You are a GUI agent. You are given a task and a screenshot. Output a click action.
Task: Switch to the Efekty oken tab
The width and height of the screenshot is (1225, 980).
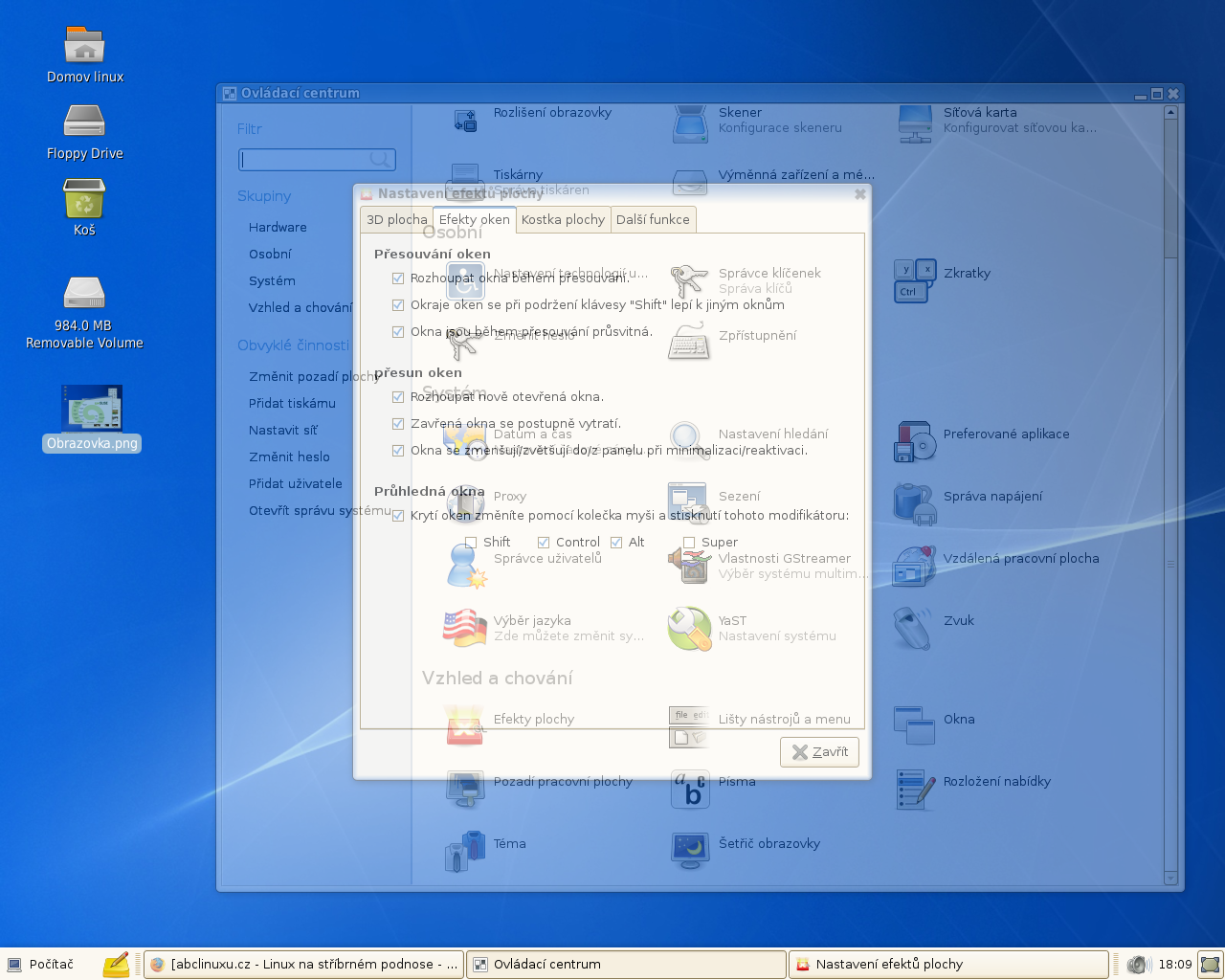pos(475,219)
